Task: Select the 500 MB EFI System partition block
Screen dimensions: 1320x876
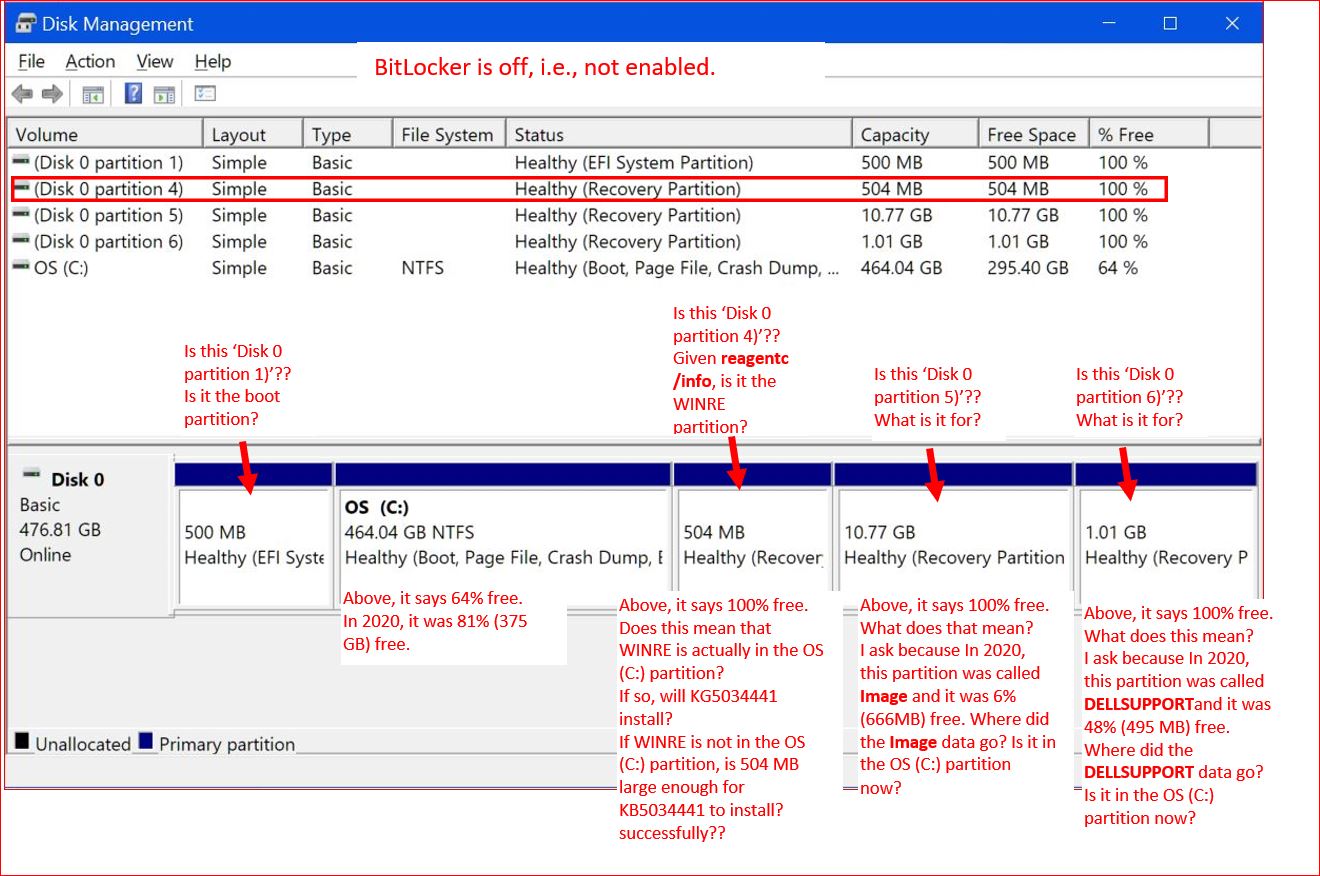Action: click(x=254, y=545)
